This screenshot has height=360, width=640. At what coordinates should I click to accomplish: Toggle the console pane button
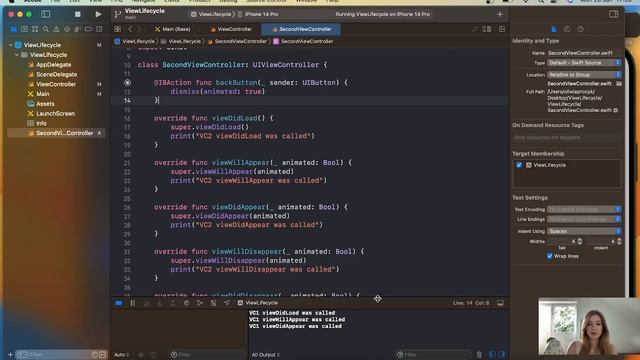(502, 355)
